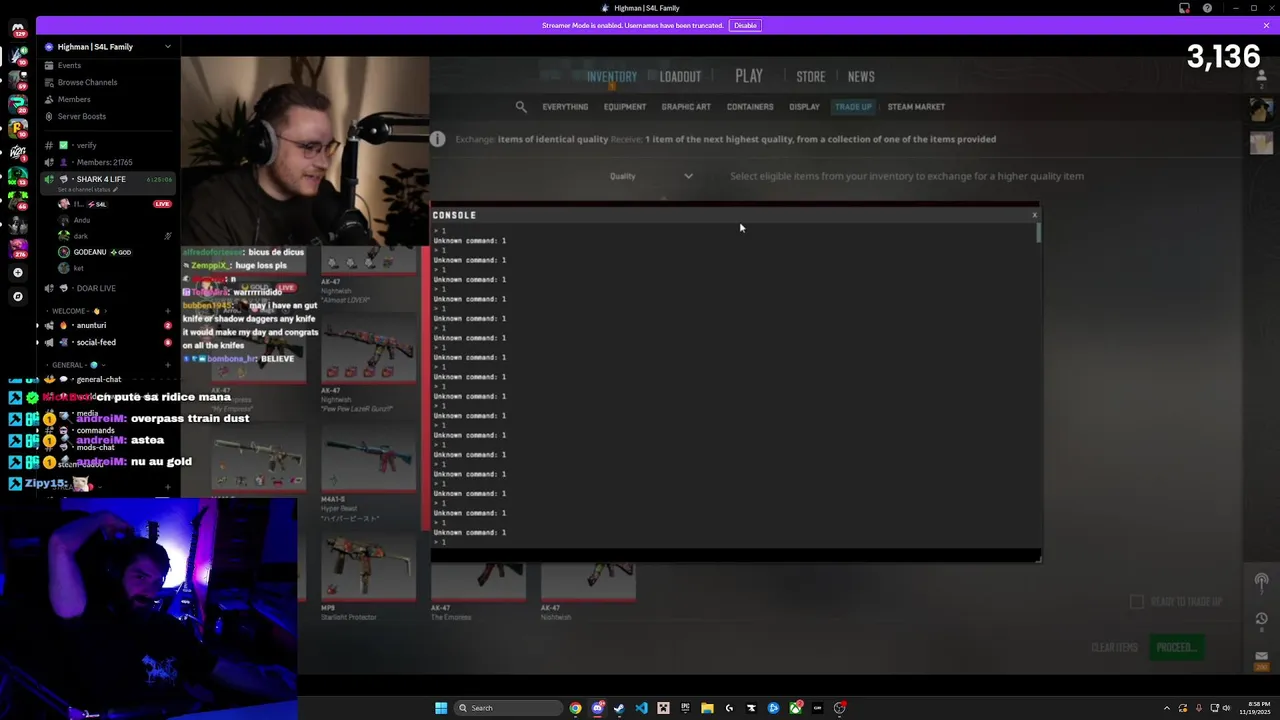This screenshot has width=1280, height=720.
Task: Select the TRADE UP inventory filter
Action: pos(853,107)
